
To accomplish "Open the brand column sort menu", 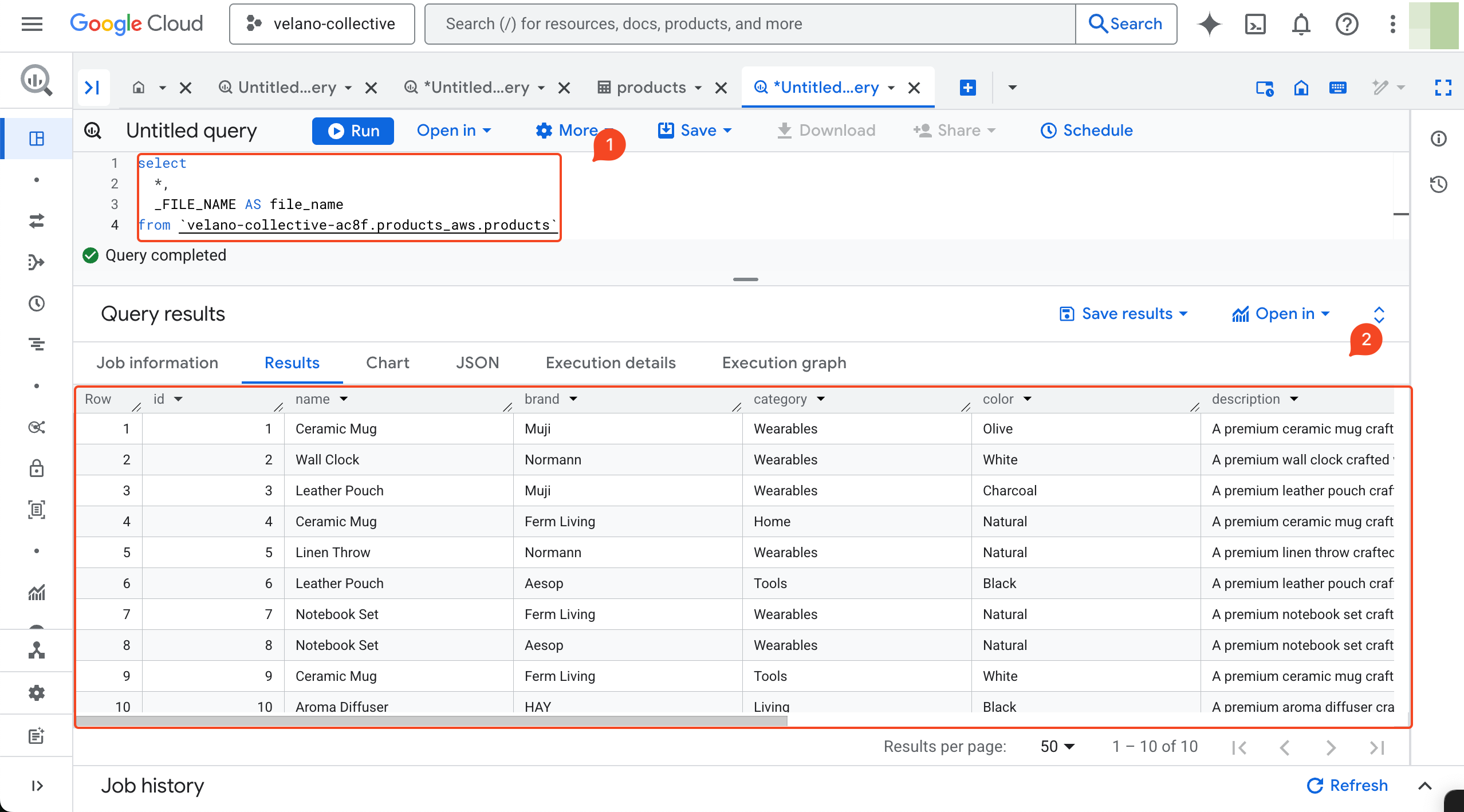I will click(x=573, y=399).
